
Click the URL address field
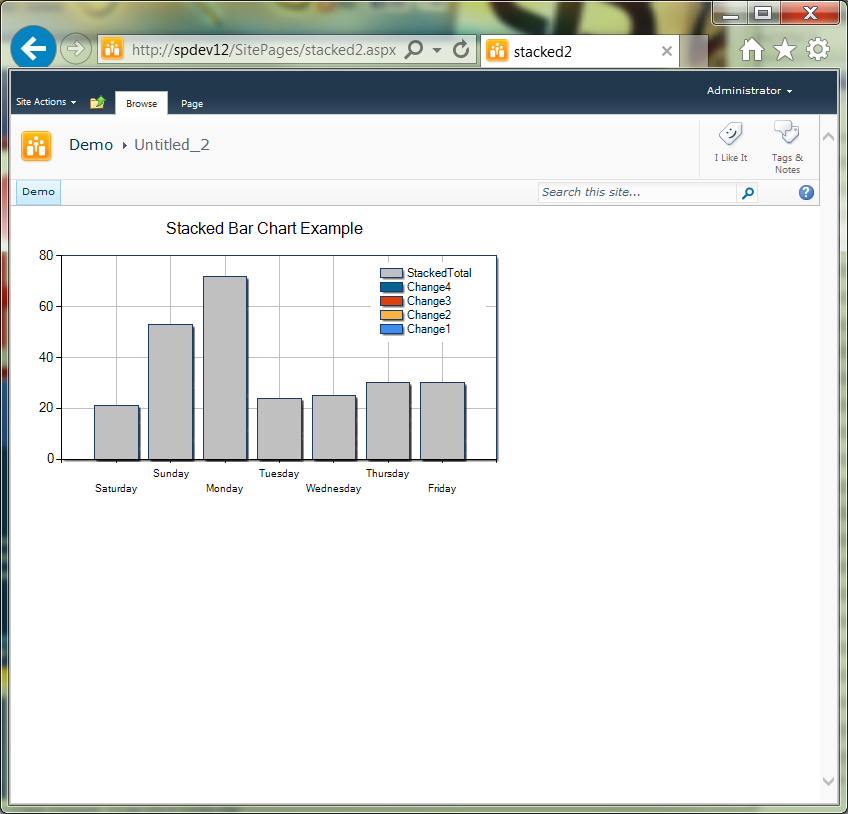pyautogui.click(x=263, y=50)
